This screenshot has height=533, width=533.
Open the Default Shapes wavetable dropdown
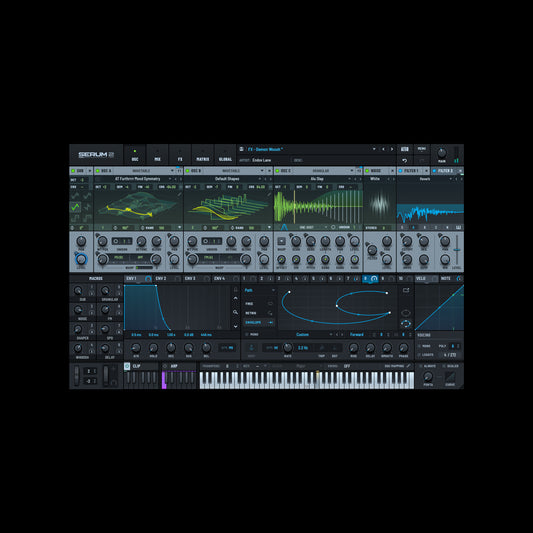(x=260, y=179)
